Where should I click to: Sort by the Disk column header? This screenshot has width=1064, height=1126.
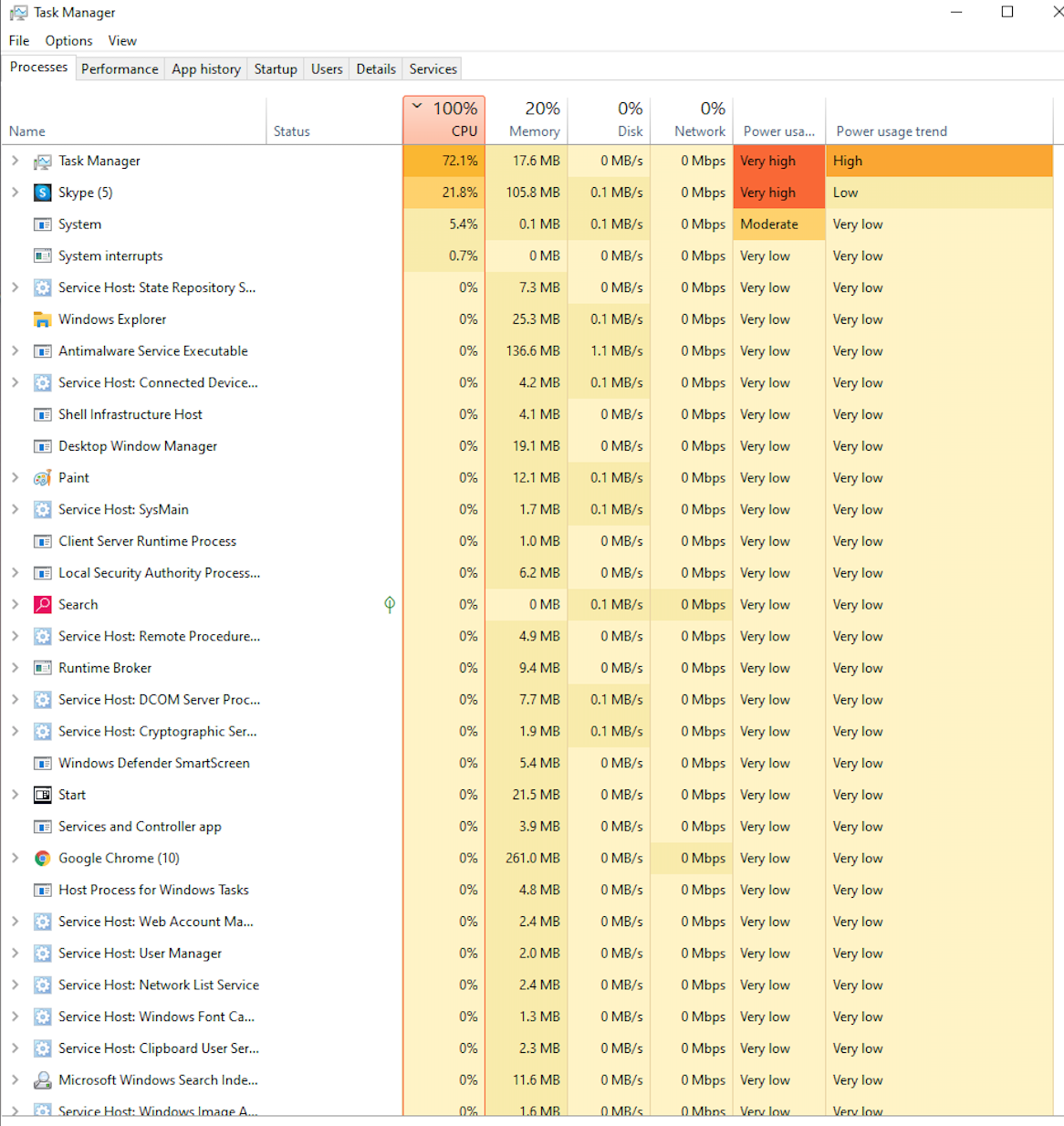[x=609, y=120]
